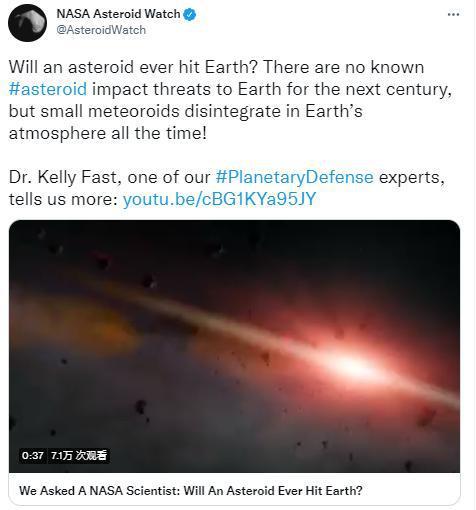Click the 0:37 video duration badge
Image resolution: width=476 pixels, height=510 pixels.
click(x=32, y=455)
